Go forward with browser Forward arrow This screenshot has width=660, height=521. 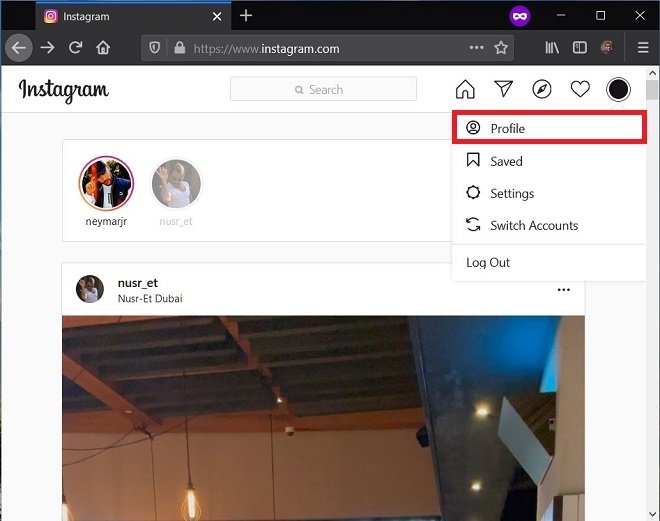[48, 48]
